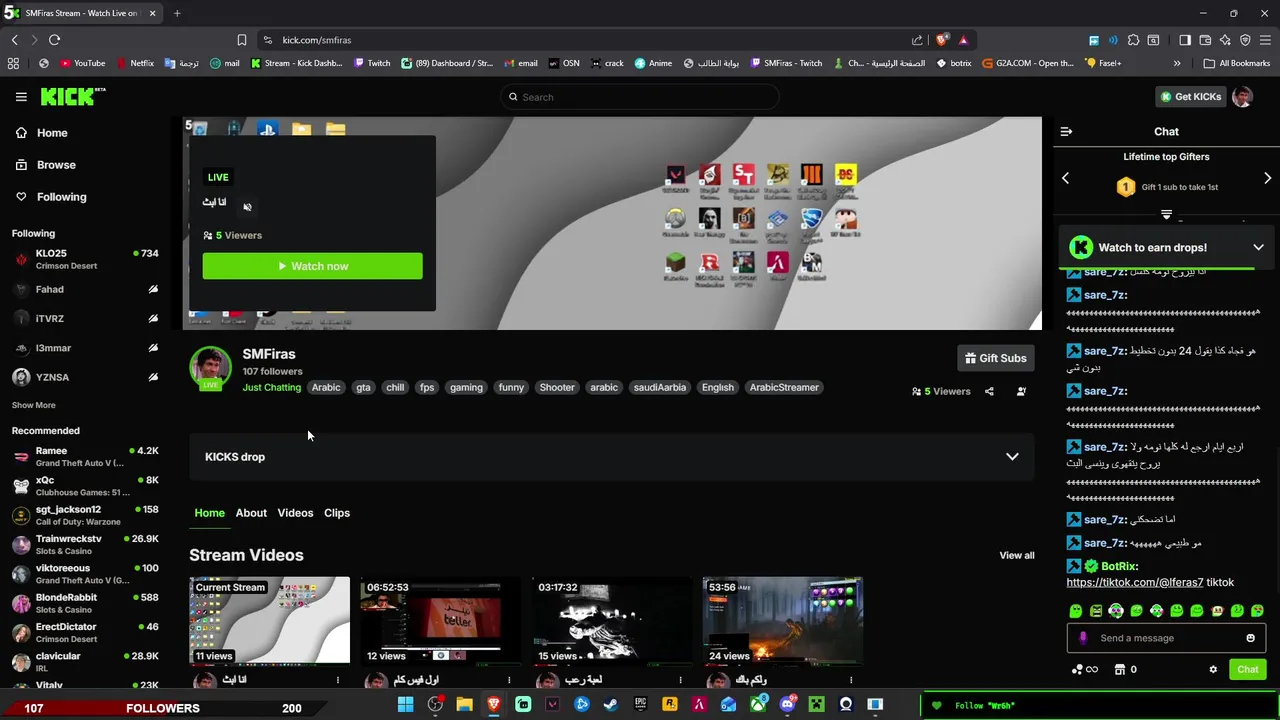Image resolution: width=1280 pixels, height=720 pixels.
Task: Click the KICK logo
Action: pos(73,96)
